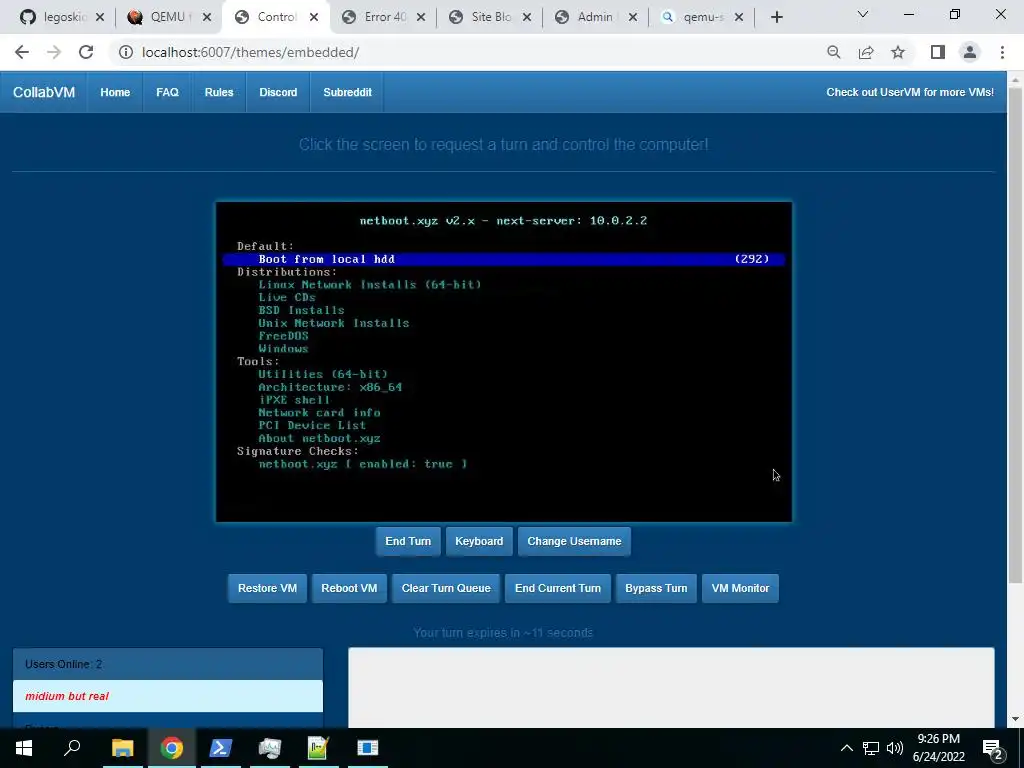The image size is (1024, 768).
Task: Open the taskbar search magnifier
Action: click(x=72, y=748)
